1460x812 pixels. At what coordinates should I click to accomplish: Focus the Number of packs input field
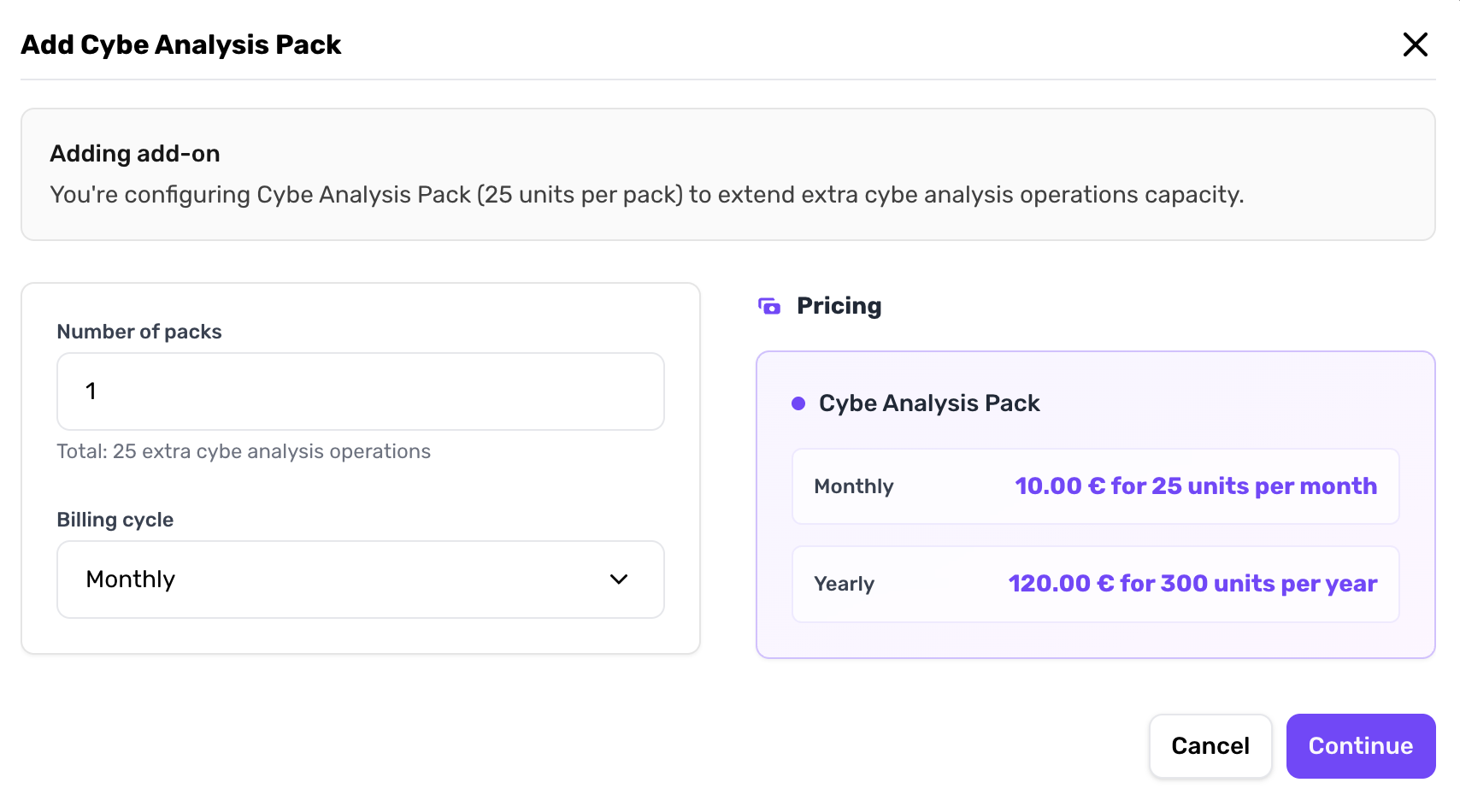point(360,391)
